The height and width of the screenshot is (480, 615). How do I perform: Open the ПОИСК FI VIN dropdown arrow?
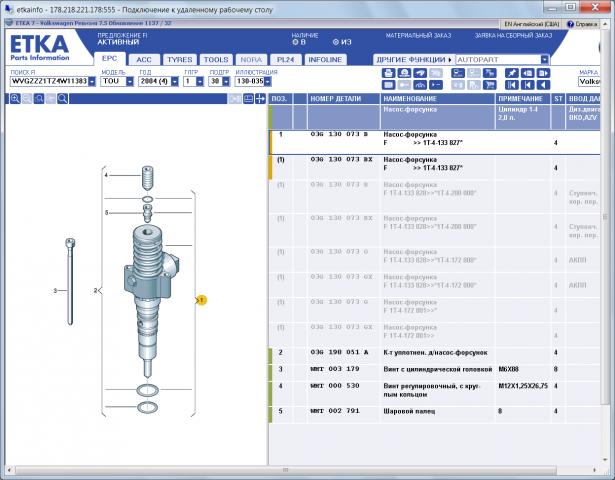92,82
